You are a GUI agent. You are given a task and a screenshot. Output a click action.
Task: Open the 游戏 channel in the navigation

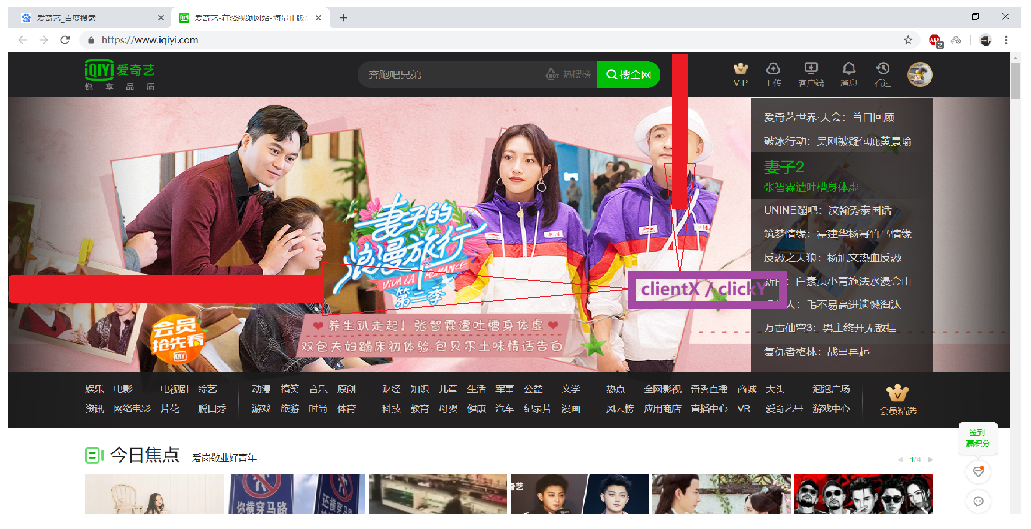[x=261, y=409]
